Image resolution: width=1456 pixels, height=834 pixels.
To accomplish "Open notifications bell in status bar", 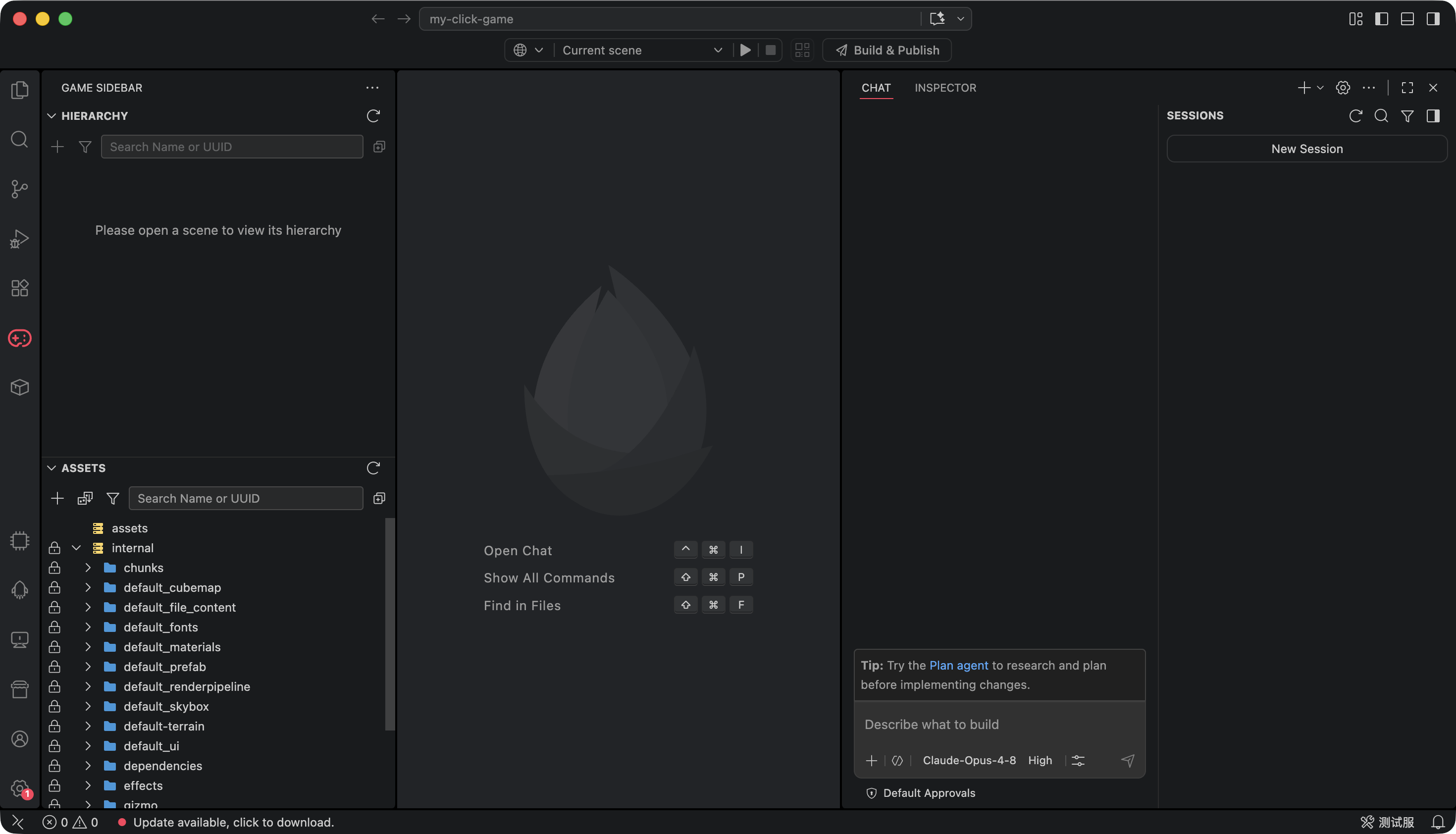I will 1438,822.
